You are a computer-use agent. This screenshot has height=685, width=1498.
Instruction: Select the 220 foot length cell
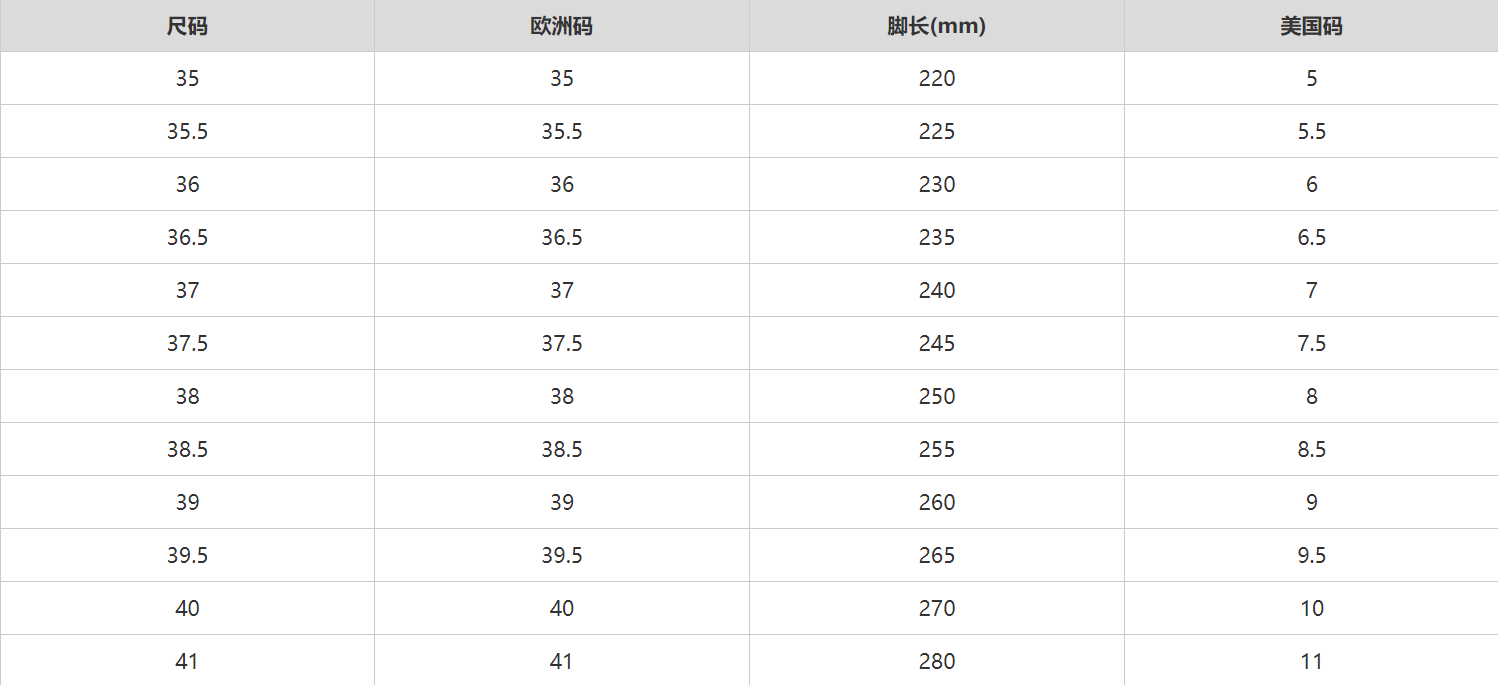pos(937,78)
